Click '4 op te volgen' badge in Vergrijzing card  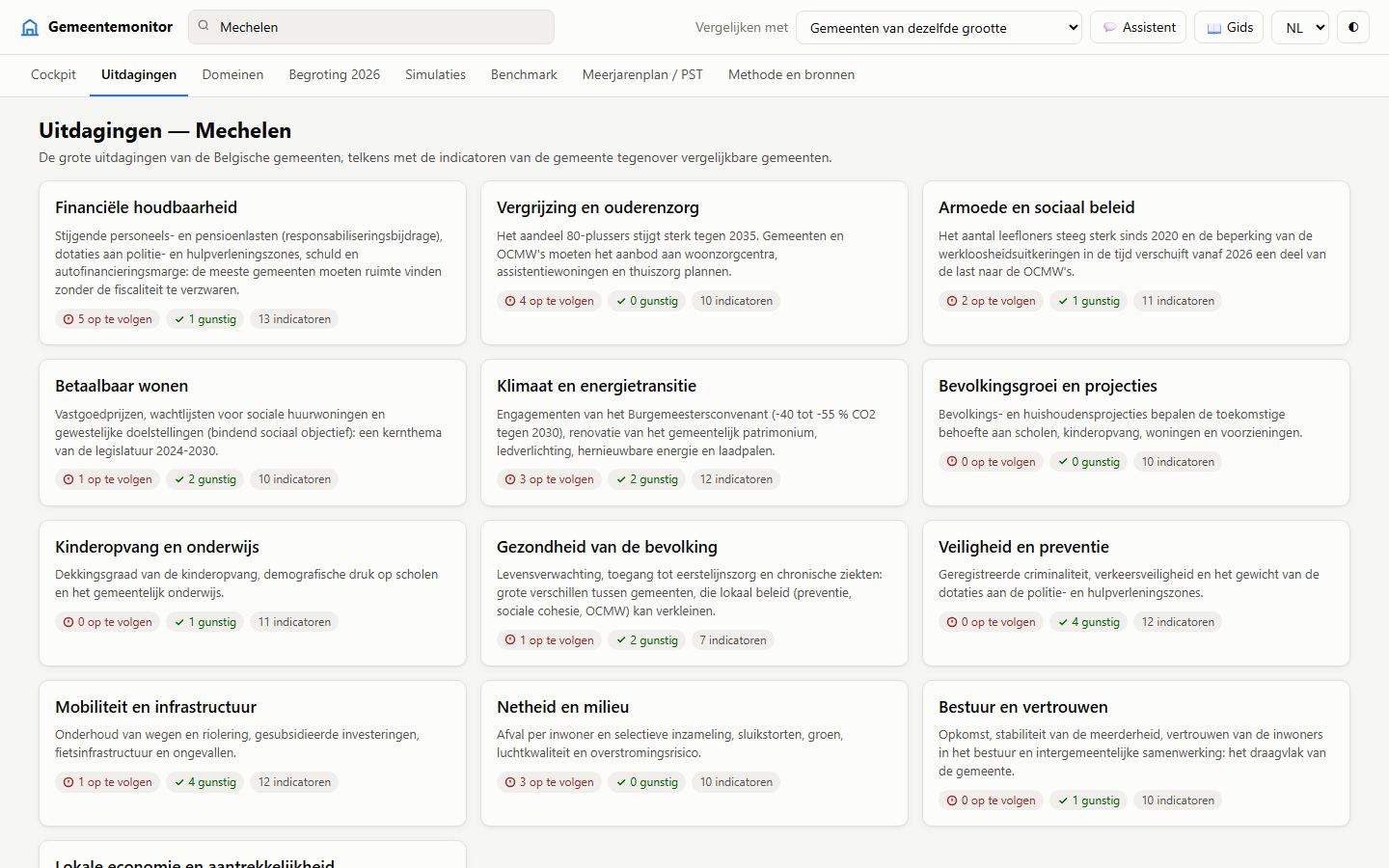[550, 301]
